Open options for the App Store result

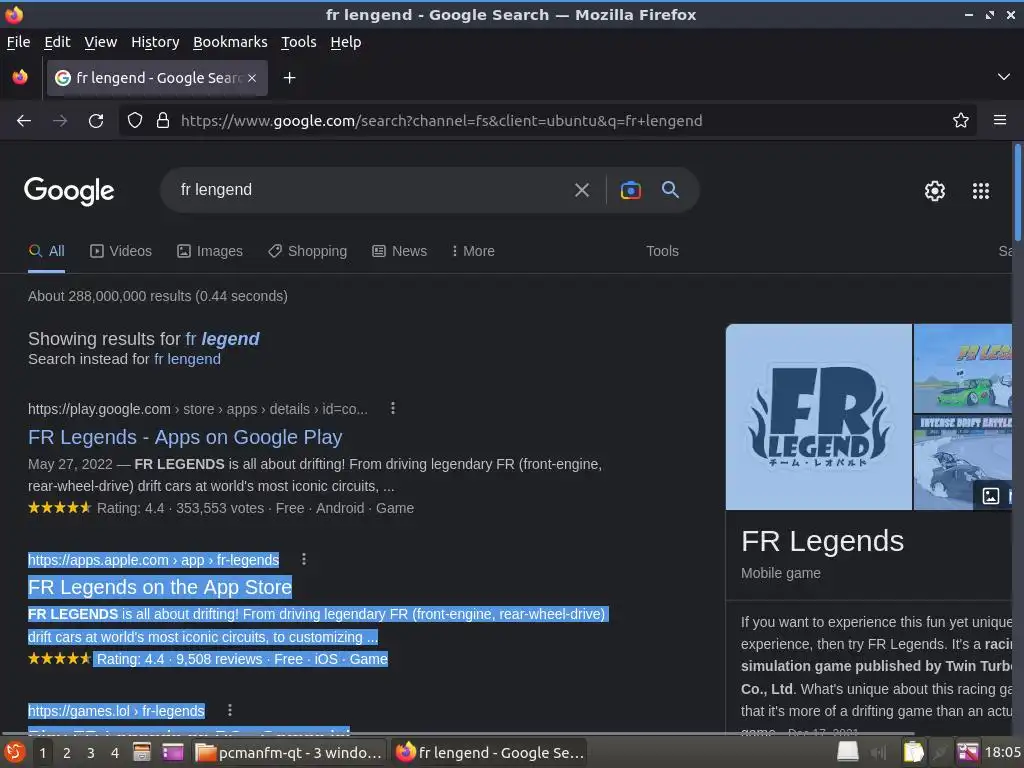coord(304,559)
